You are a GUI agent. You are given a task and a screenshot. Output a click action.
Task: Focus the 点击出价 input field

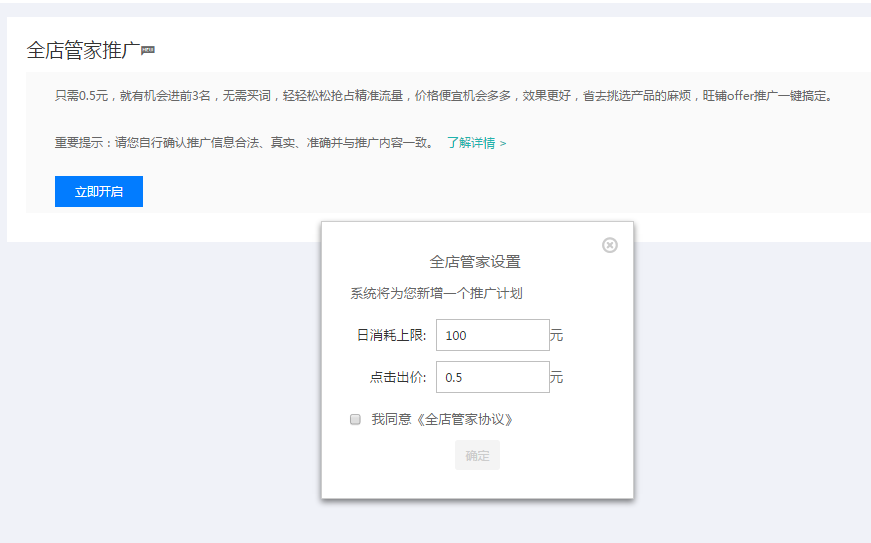tap(492, 377)
